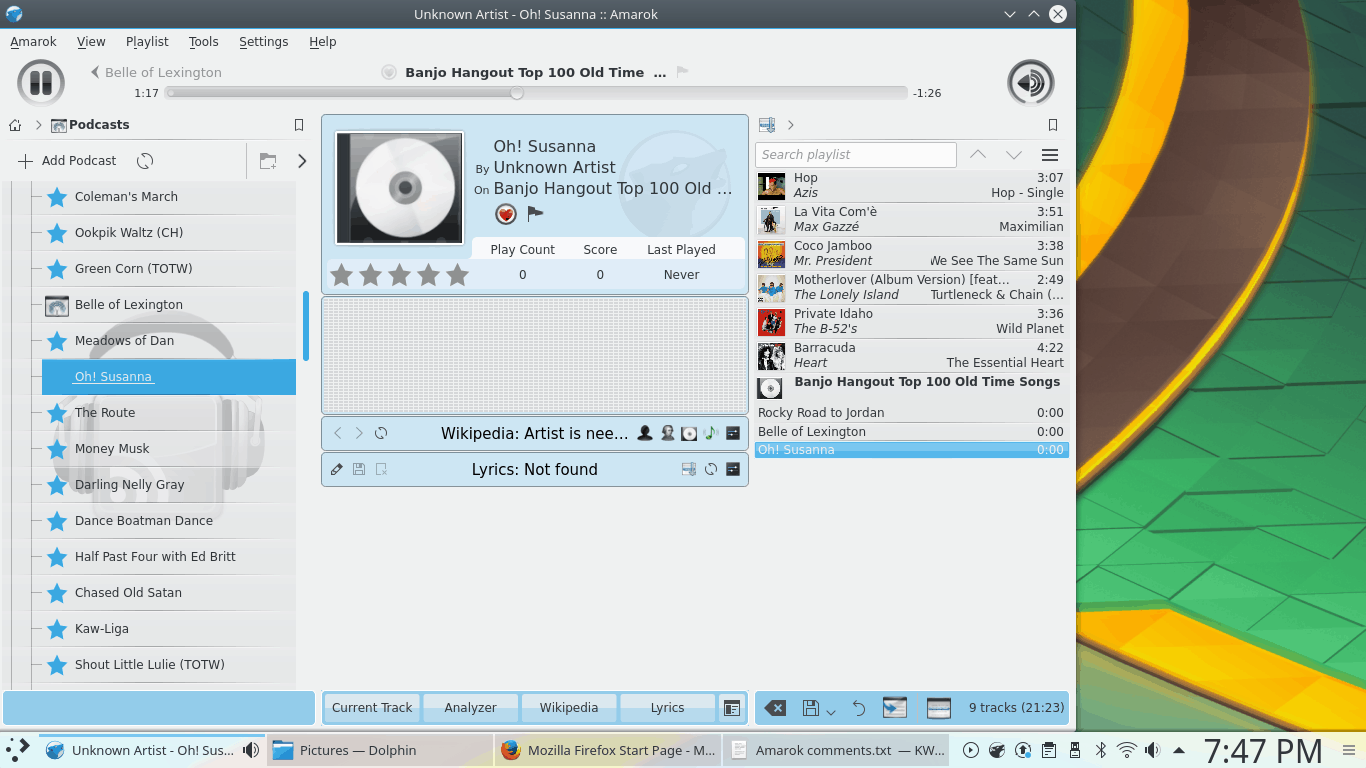1366x768 pixels.
Task: Clear the playlist icon
Action: pyautogui.click(x=775, y=708)
